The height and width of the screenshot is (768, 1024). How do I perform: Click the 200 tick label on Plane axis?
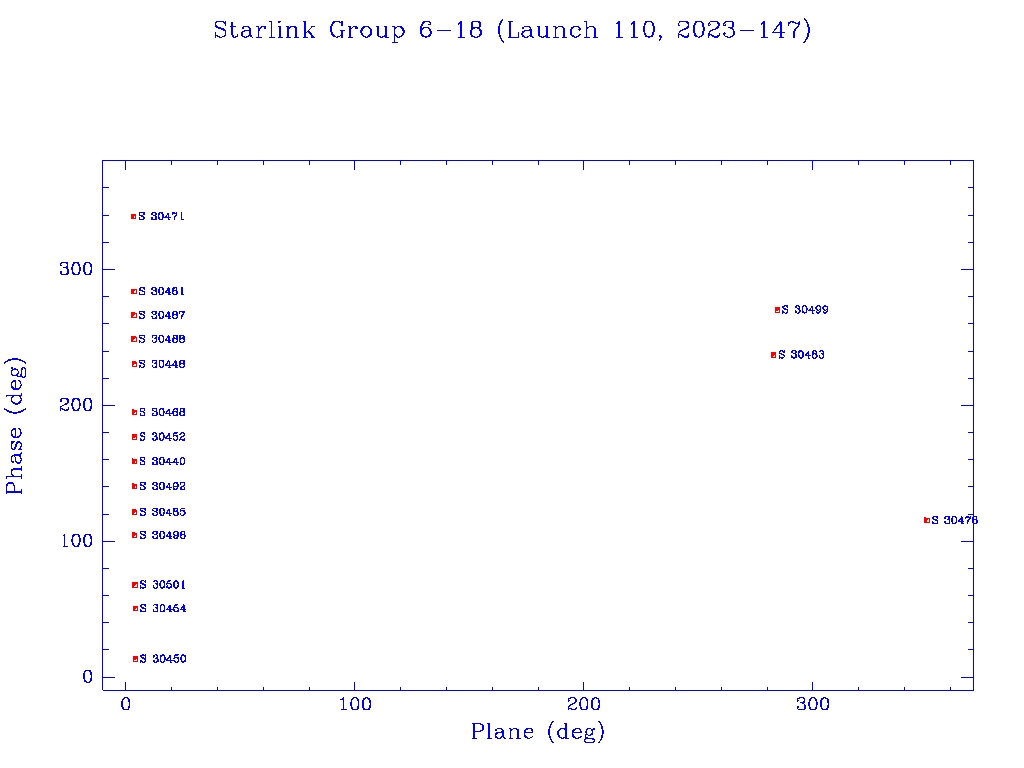(584, 704)
